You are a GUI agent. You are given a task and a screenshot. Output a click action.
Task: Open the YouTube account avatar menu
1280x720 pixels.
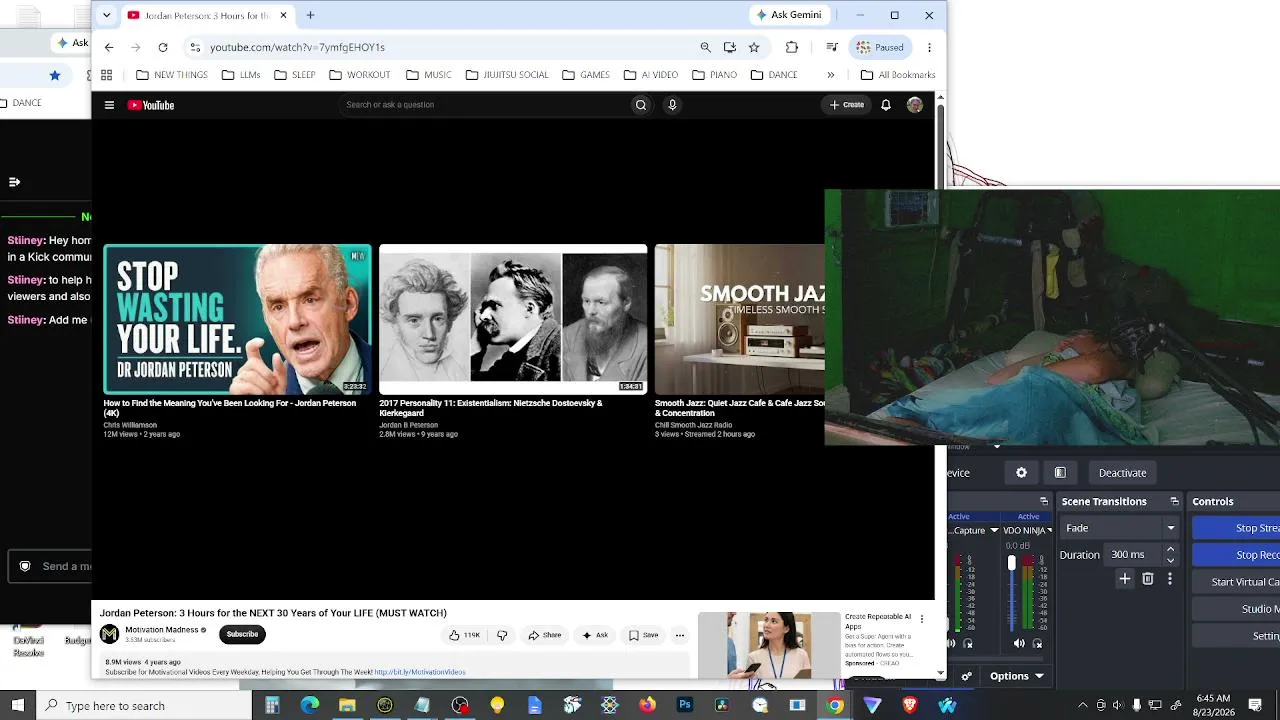coord(914,105)
